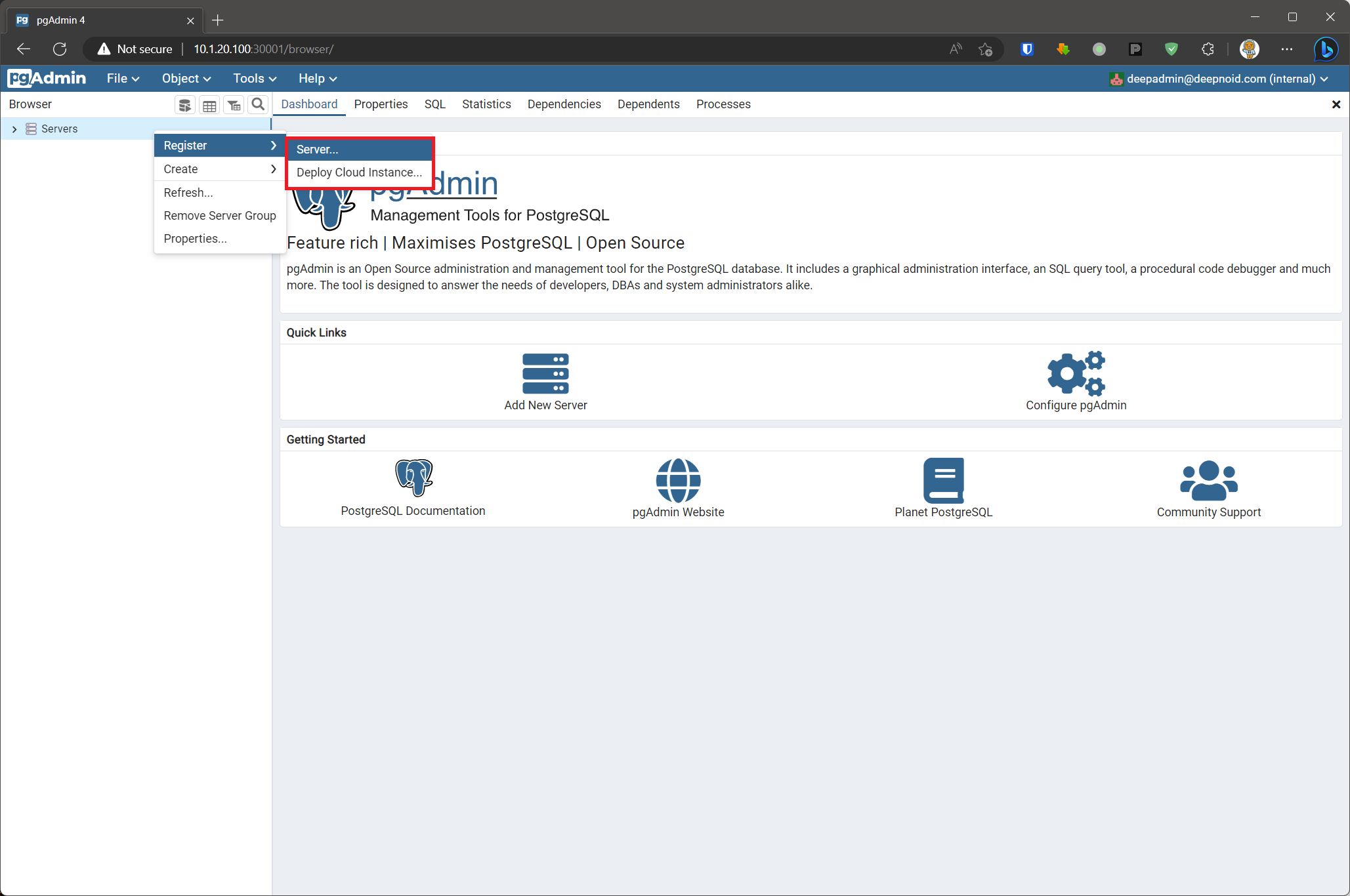Add page to favorites star icon
Viewport: 1350px width, 896px height.
(985, 49)
